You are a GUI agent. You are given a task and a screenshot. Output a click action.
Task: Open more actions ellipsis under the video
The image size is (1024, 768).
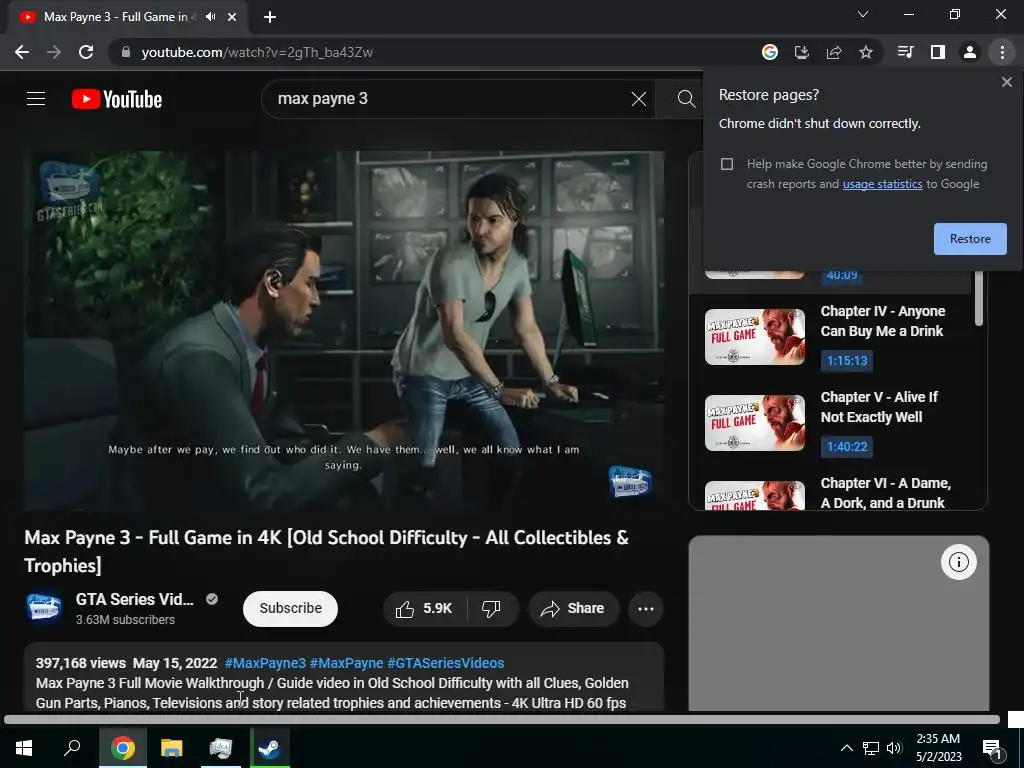[x=646, y=609]
